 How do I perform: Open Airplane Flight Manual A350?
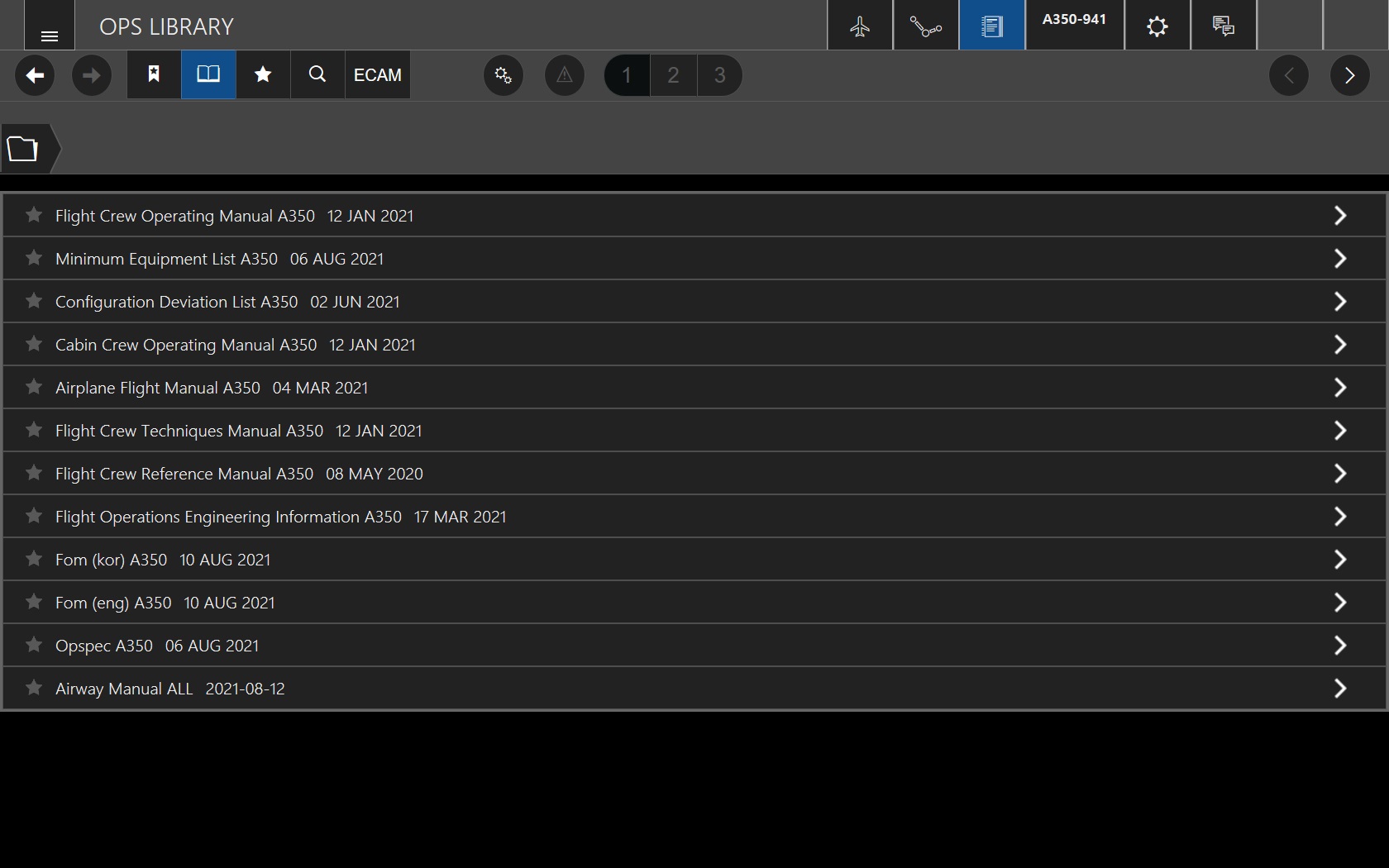(694, 388)
